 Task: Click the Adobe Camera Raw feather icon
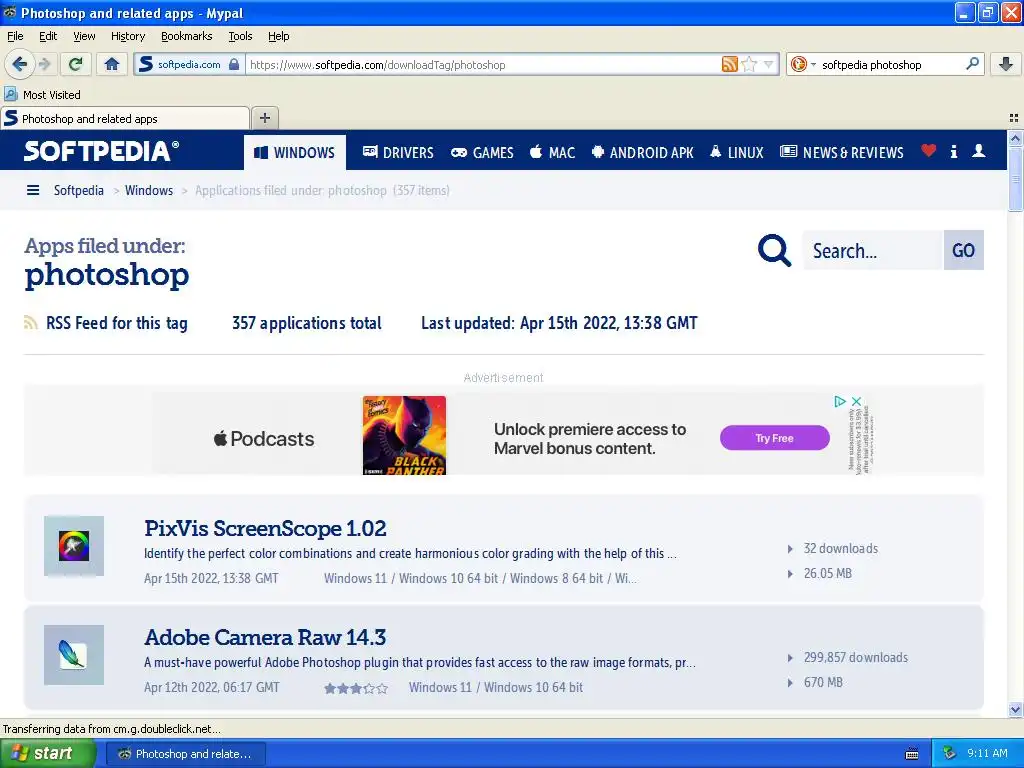coord(74,655)
